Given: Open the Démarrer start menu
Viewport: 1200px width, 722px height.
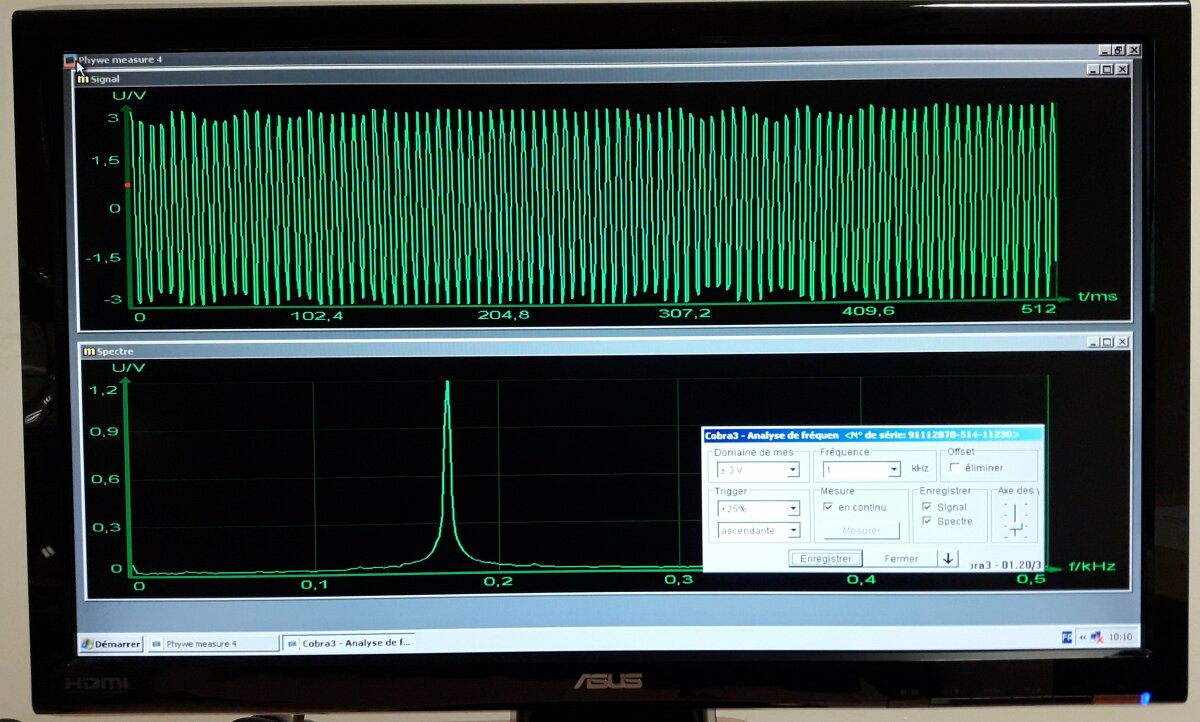Looking at the screenshot, I should [112, 644].
